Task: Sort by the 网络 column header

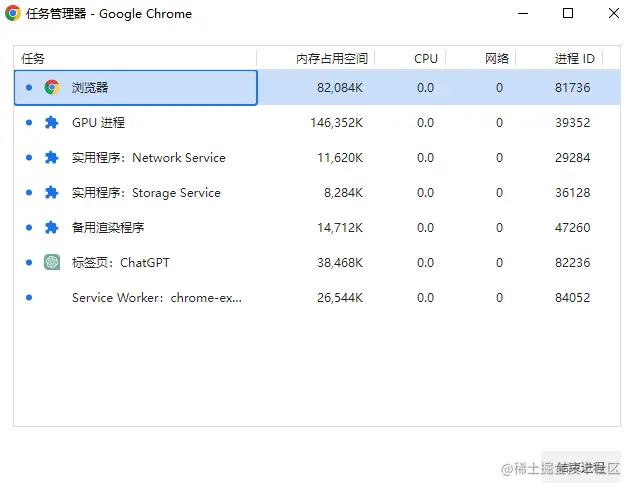Action: (496, 59)
